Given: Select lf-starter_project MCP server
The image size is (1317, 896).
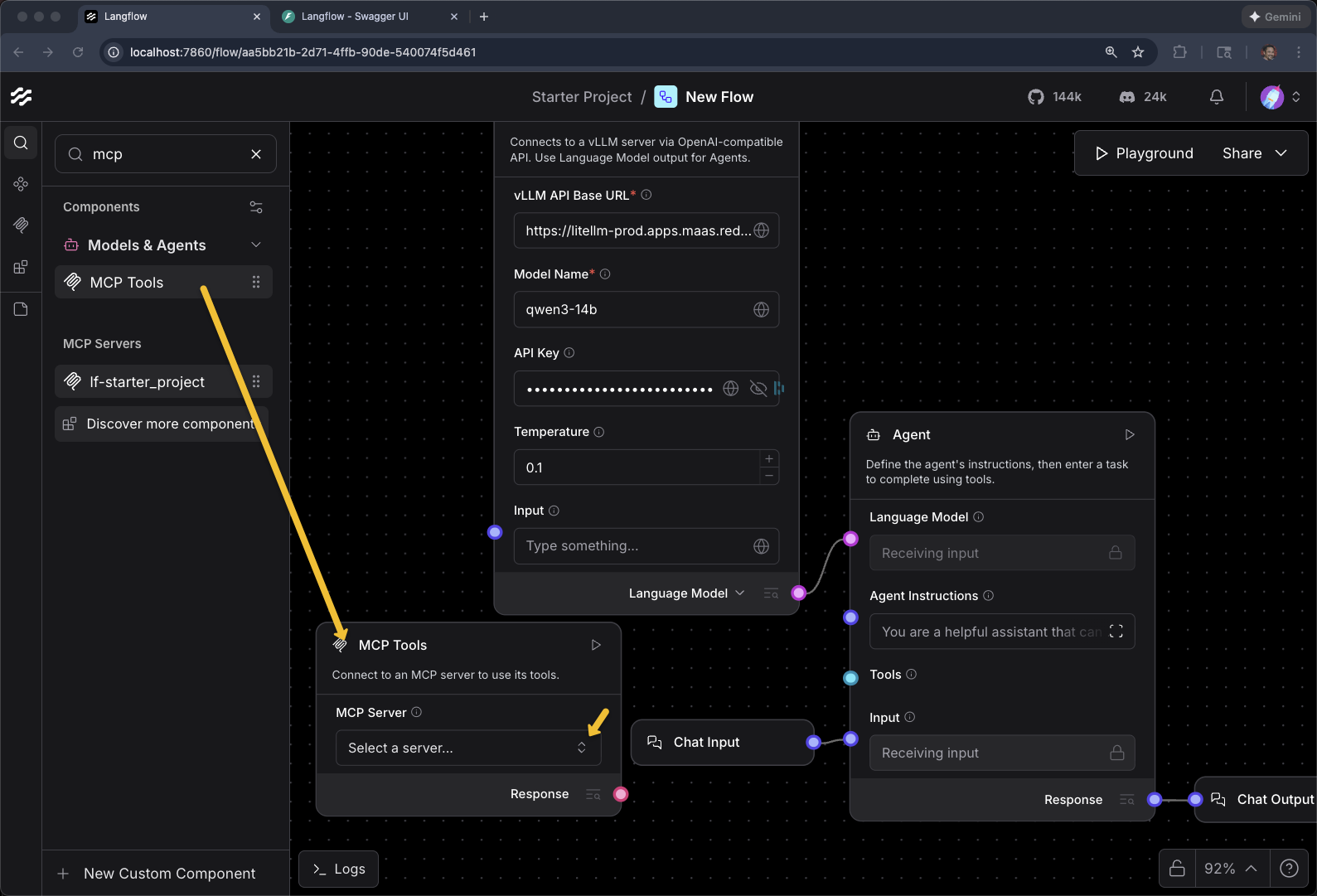Looking at the screenshot, I should (148, 382).
